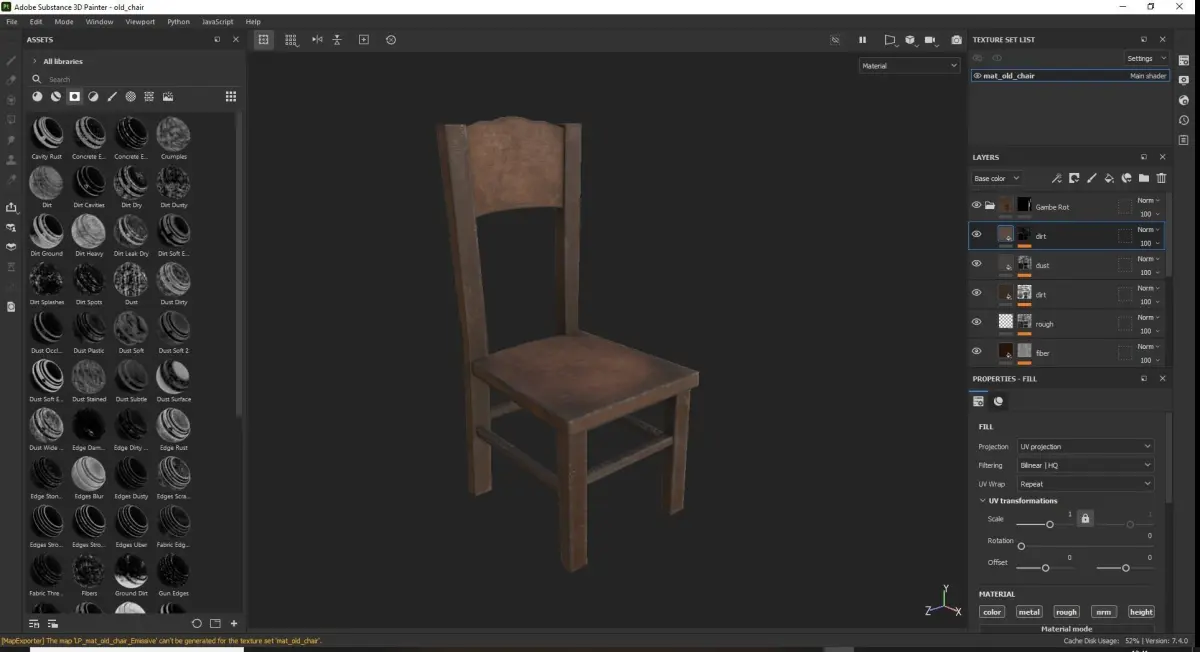Toggle the metal material channel button
1200x652 pixels.
1029,612
